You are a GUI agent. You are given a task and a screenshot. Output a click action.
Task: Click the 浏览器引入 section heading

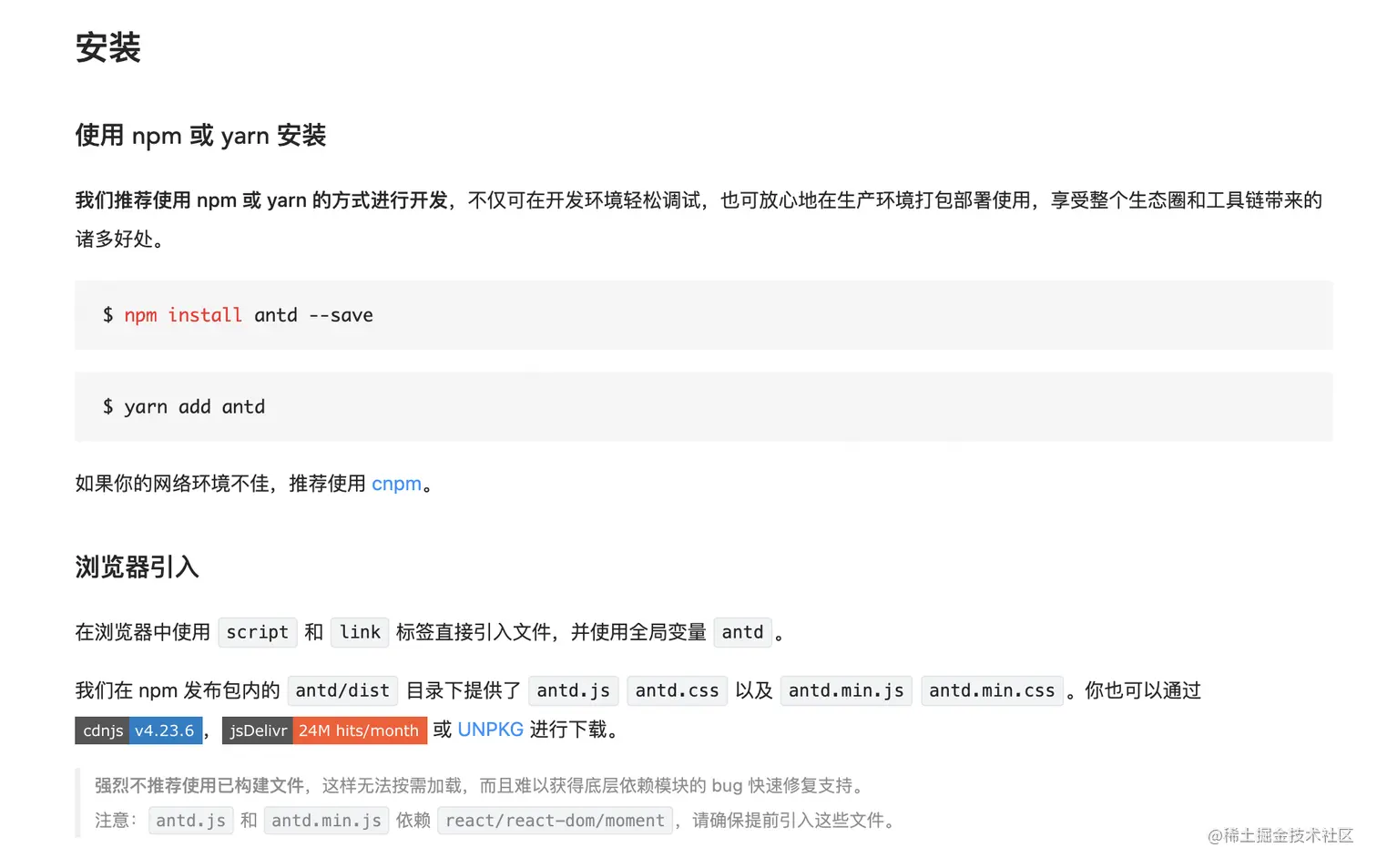(137, 567)
